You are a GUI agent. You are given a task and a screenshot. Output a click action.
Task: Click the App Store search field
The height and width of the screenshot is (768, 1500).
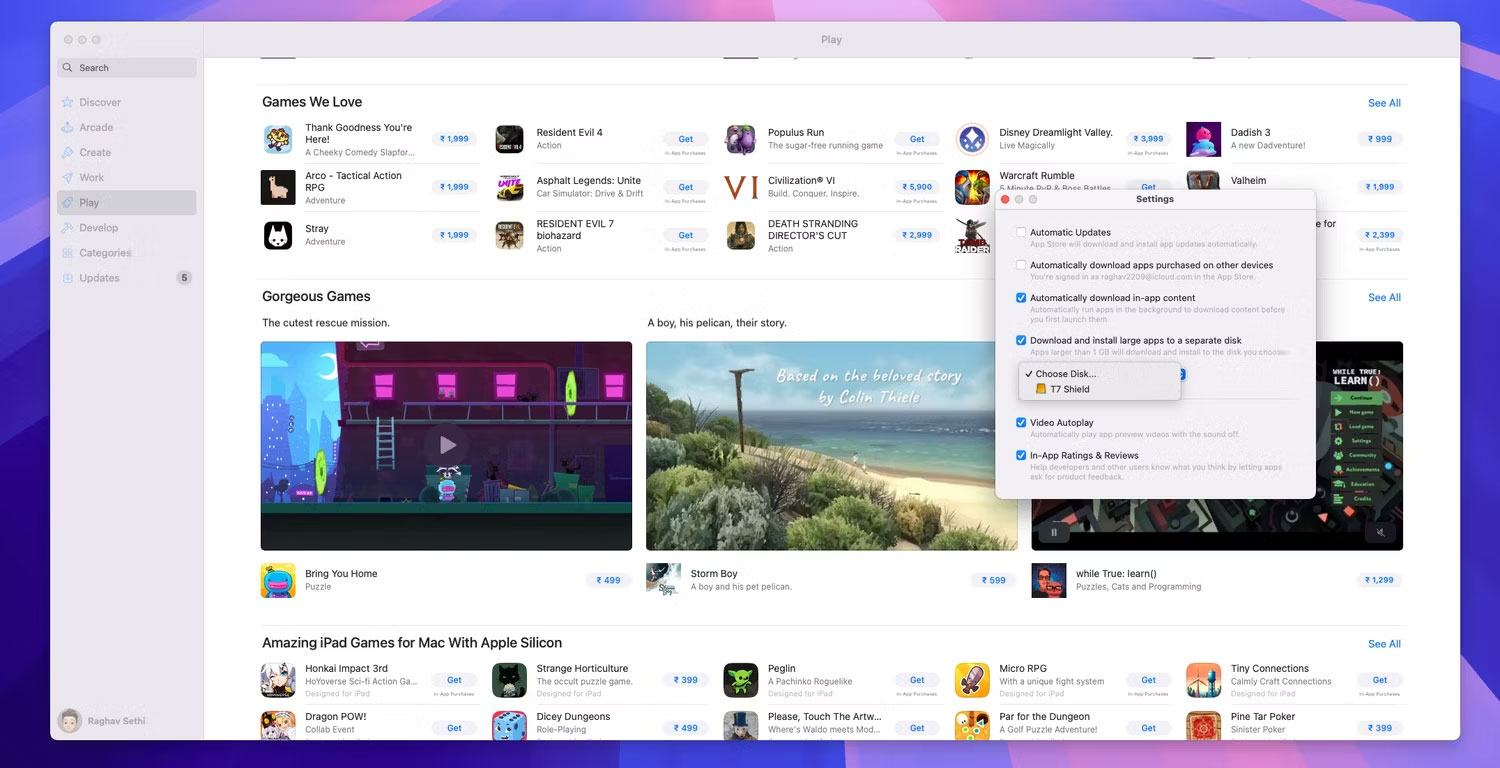point(127,68)
